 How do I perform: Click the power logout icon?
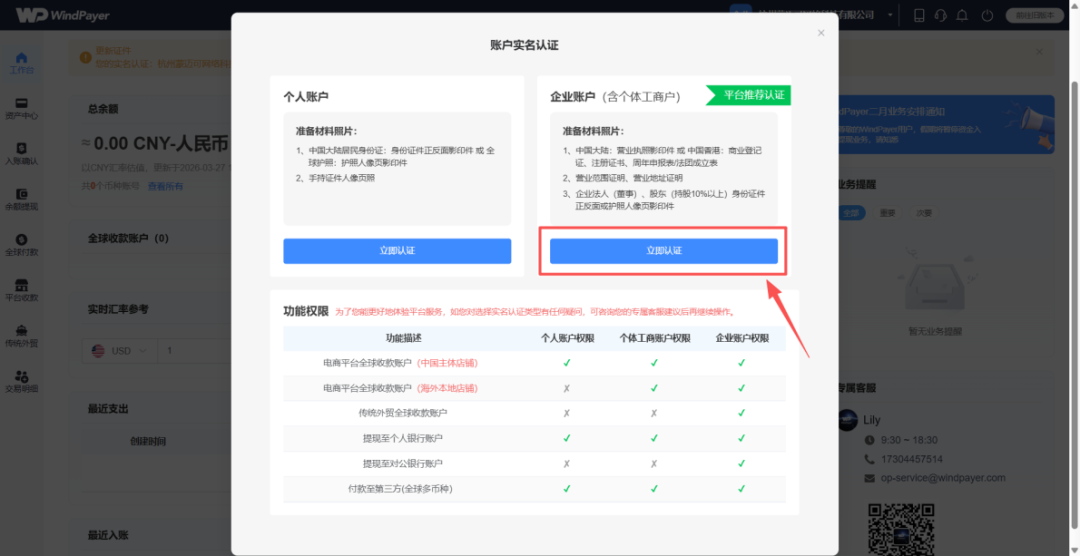pos(987,15)
